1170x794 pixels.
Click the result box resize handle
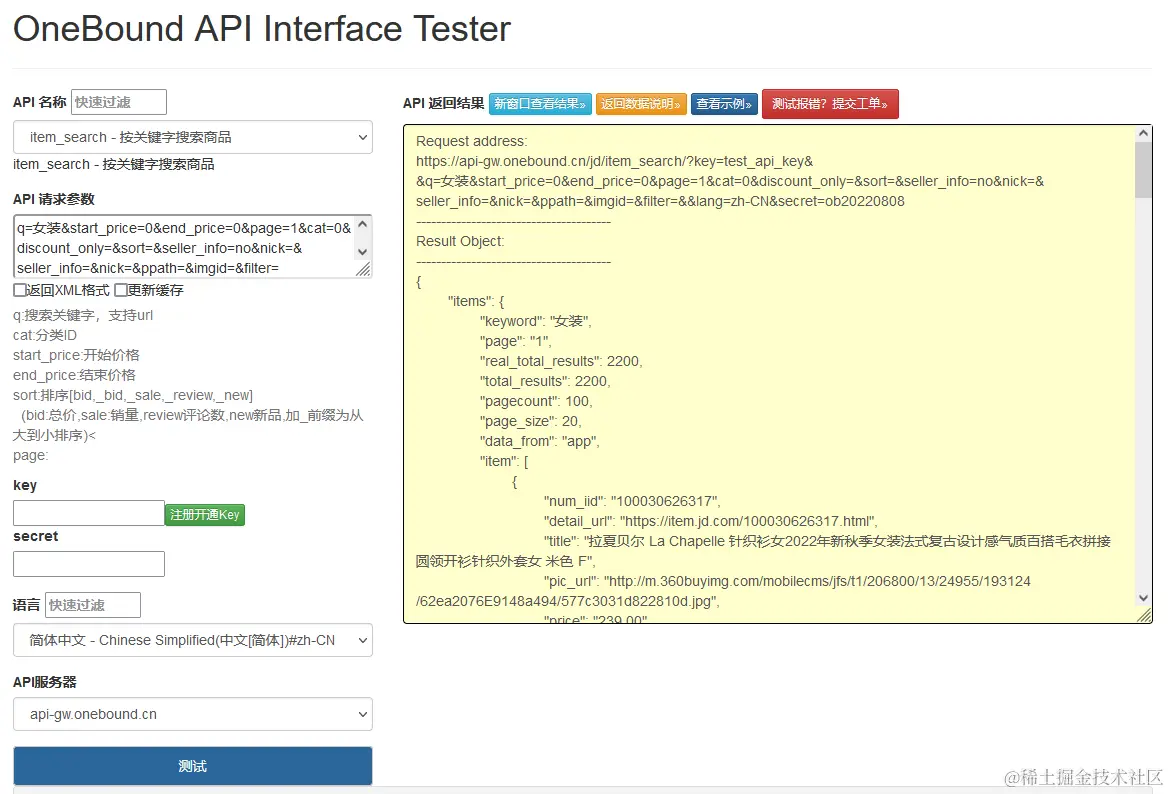1145,616
